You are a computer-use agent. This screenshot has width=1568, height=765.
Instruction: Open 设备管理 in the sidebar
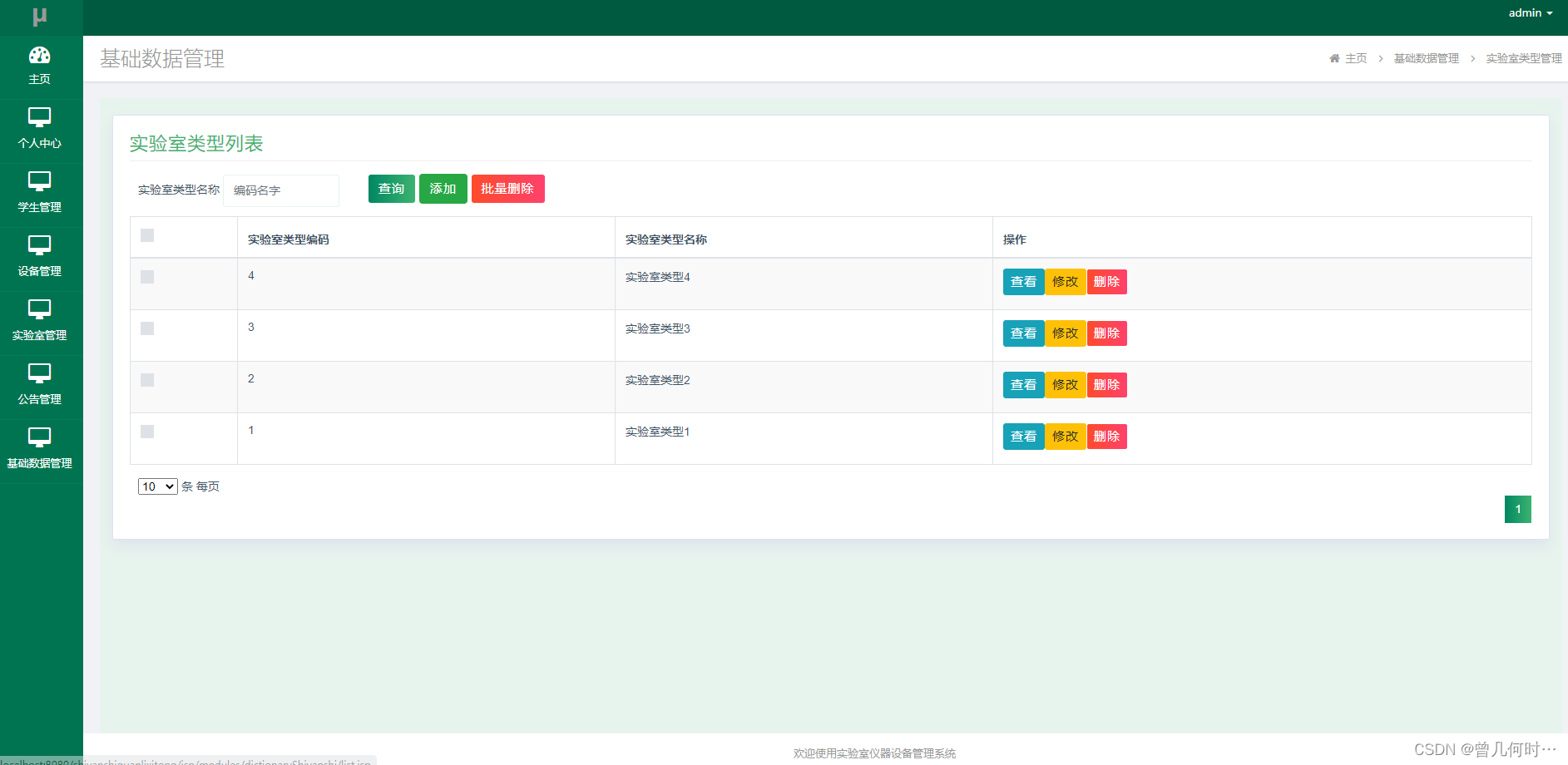[41, 259]
